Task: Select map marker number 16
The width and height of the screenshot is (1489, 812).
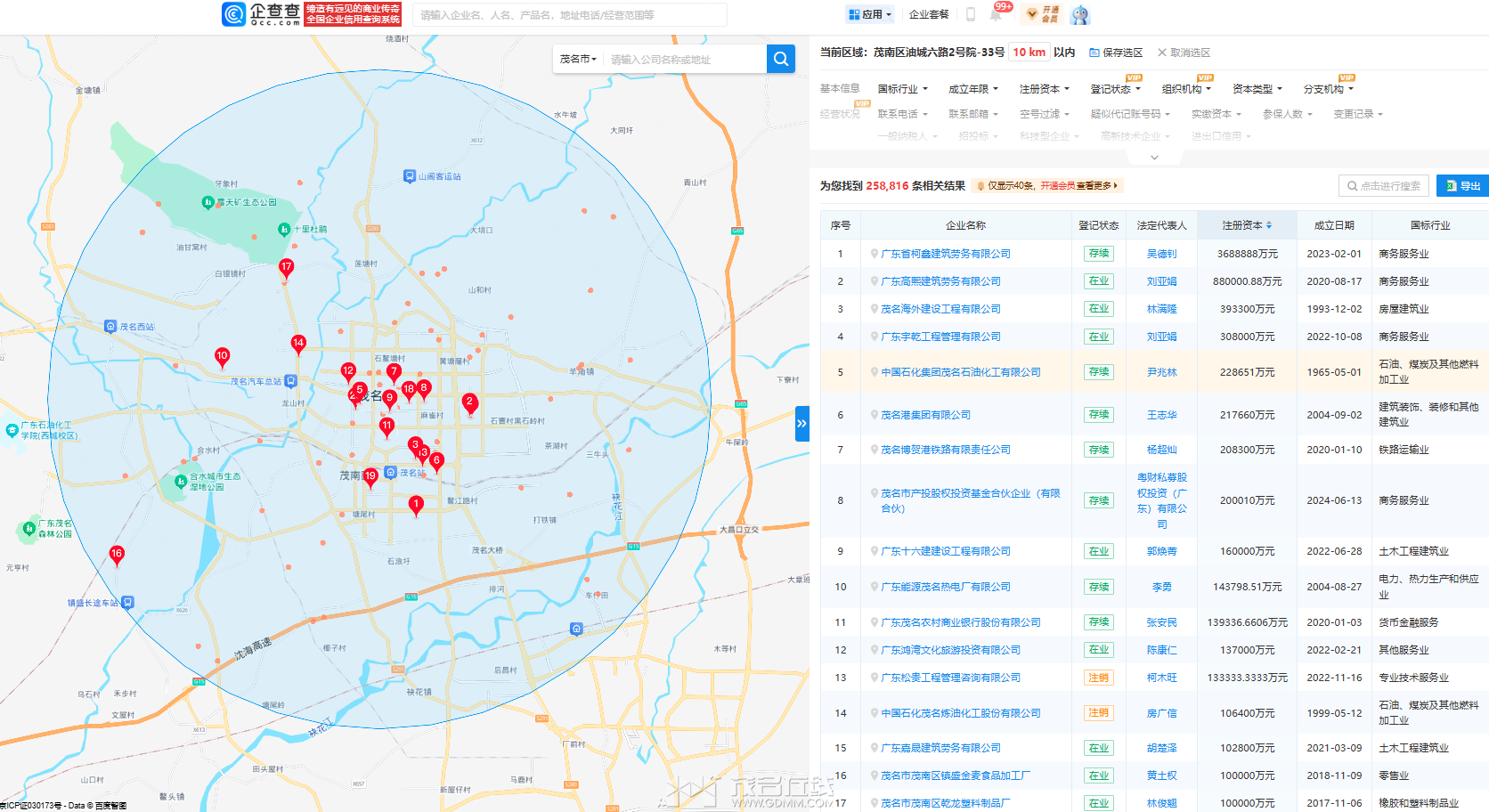Action: pyautogui.click(x=117, y=555)
